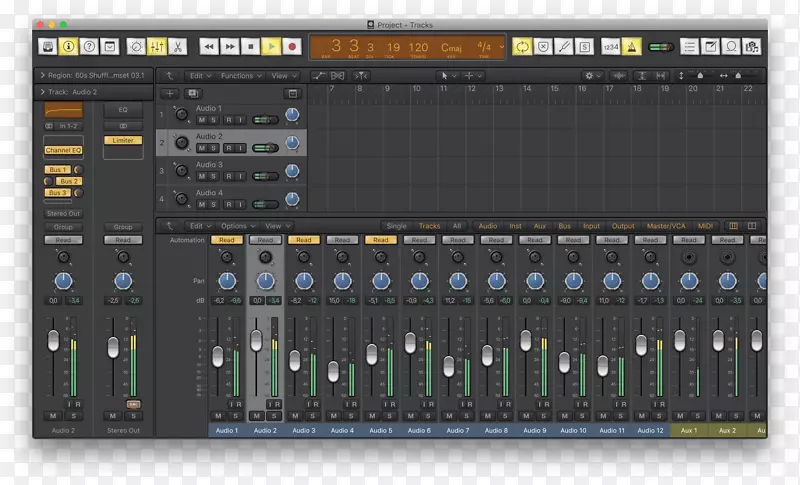Record-enable the Audio 4 track
This screenshot has height=485, width=800.
(227, 203)
